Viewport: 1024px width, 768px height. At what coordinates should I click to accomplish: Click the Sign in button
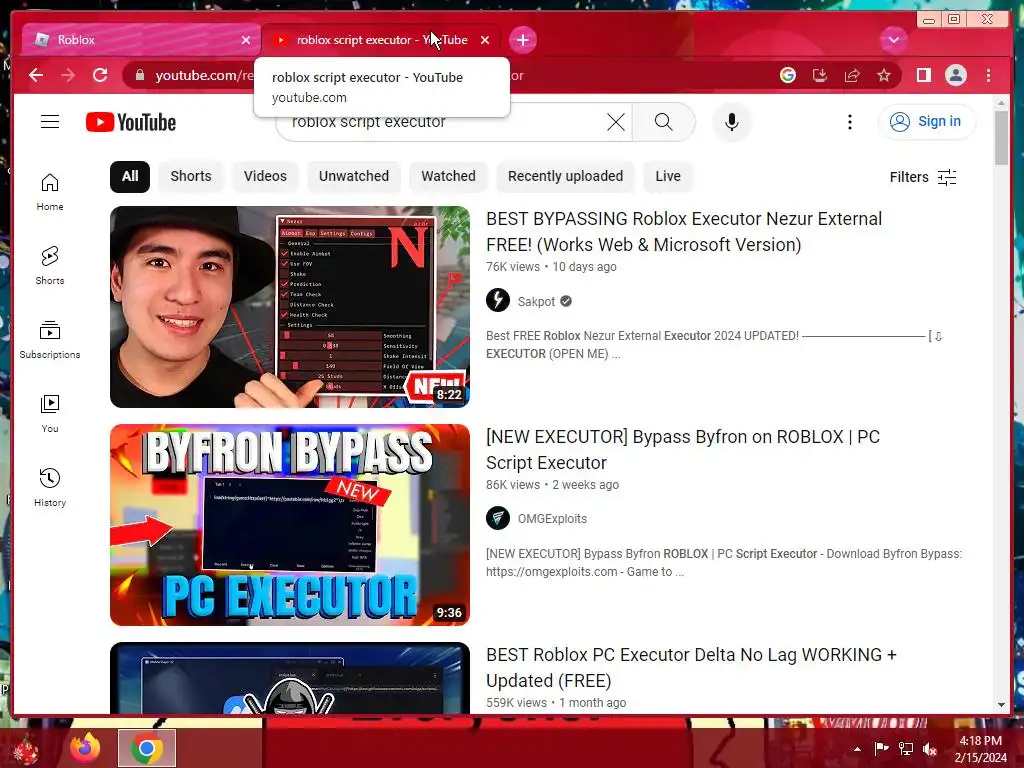[x=927, y=121]
